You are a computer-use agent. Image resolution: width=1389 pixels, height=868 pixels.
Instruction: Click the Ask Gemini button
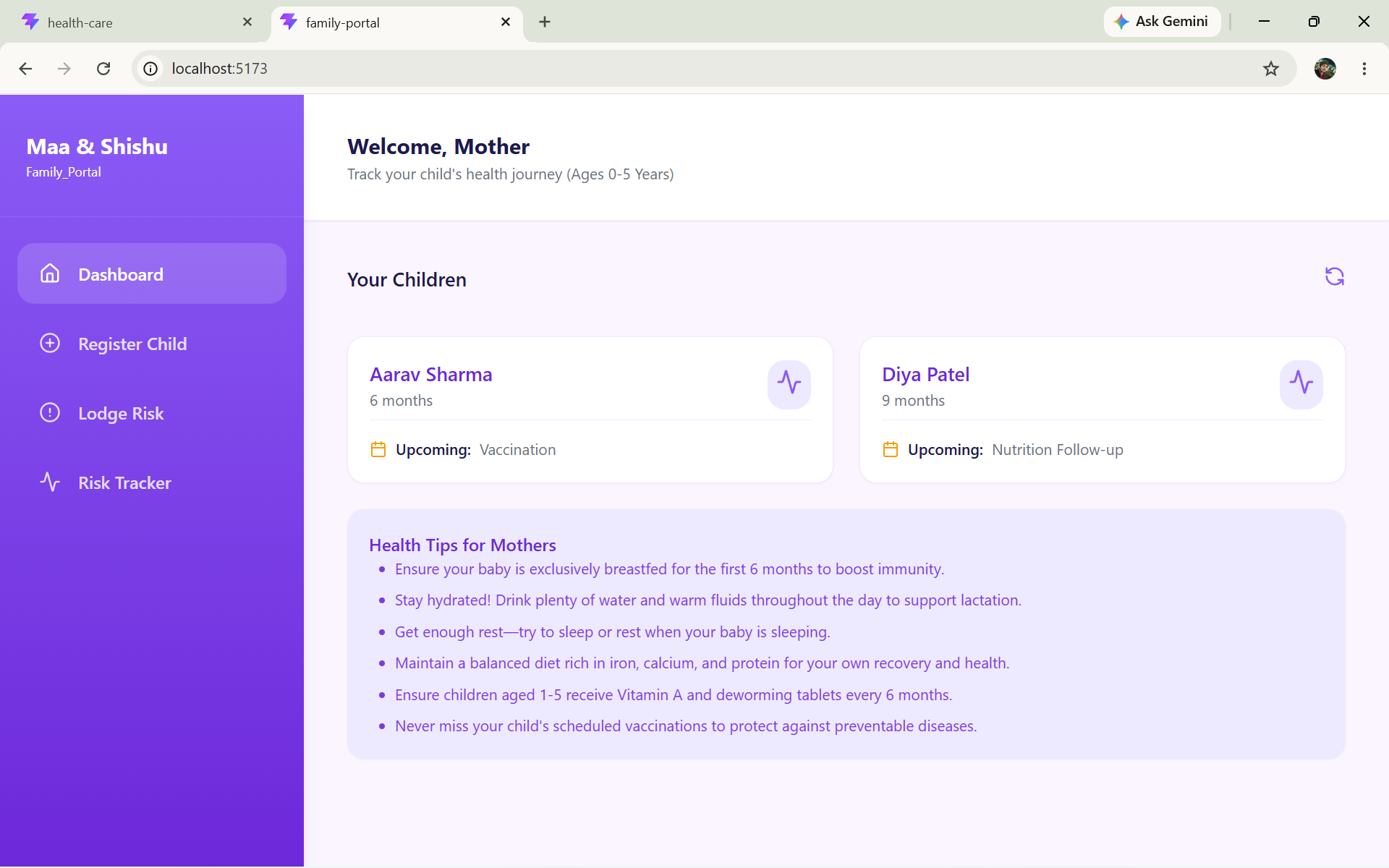(x=1161, y=22)
